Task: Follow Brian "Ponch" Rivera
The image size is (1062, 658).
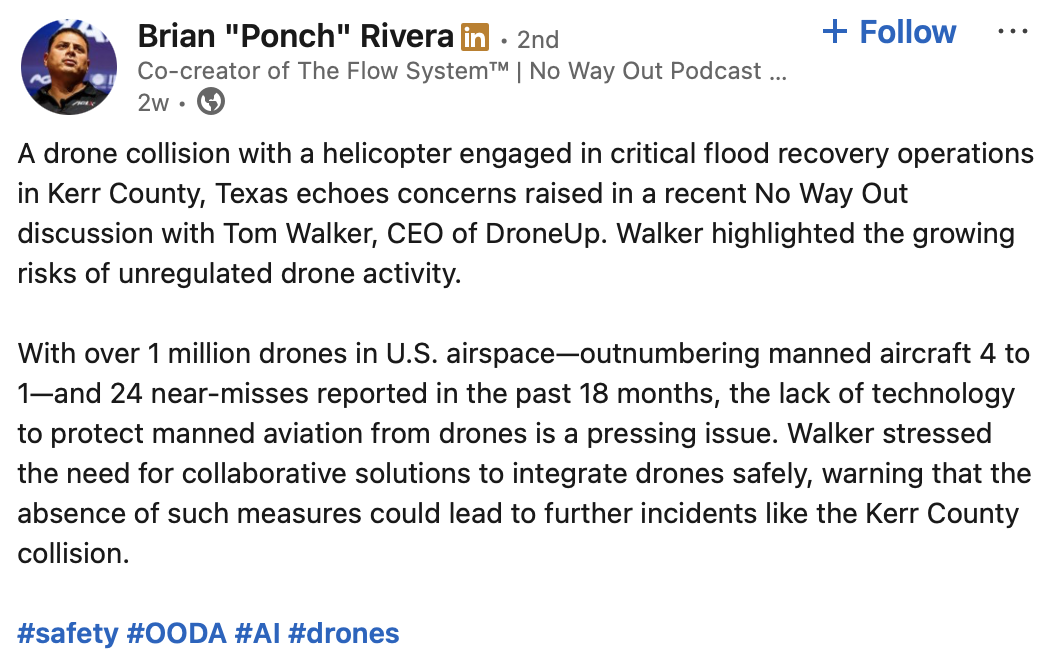Action: click(889, 32)
